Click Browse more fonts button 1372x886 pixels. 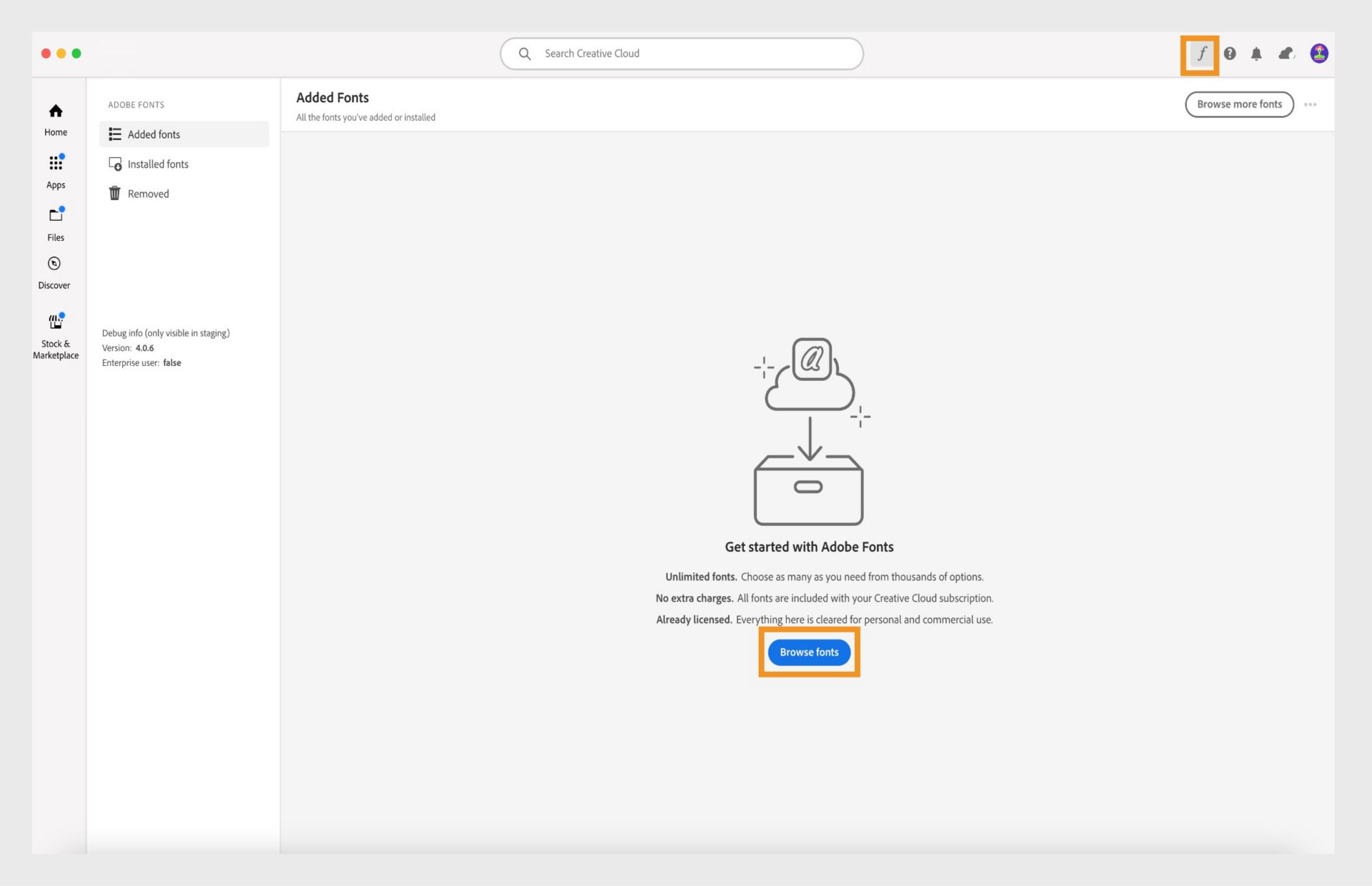1239,104
